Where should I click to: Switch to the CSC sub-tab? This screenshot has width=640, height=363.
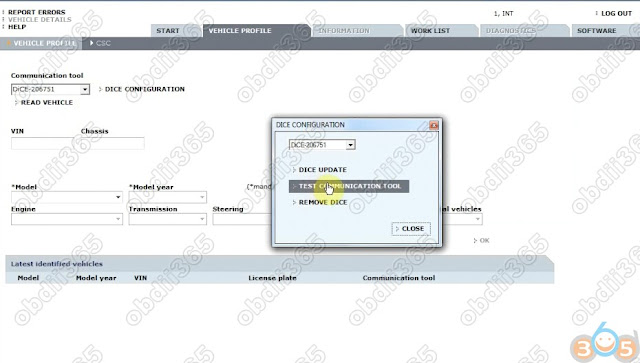(100, 43)
